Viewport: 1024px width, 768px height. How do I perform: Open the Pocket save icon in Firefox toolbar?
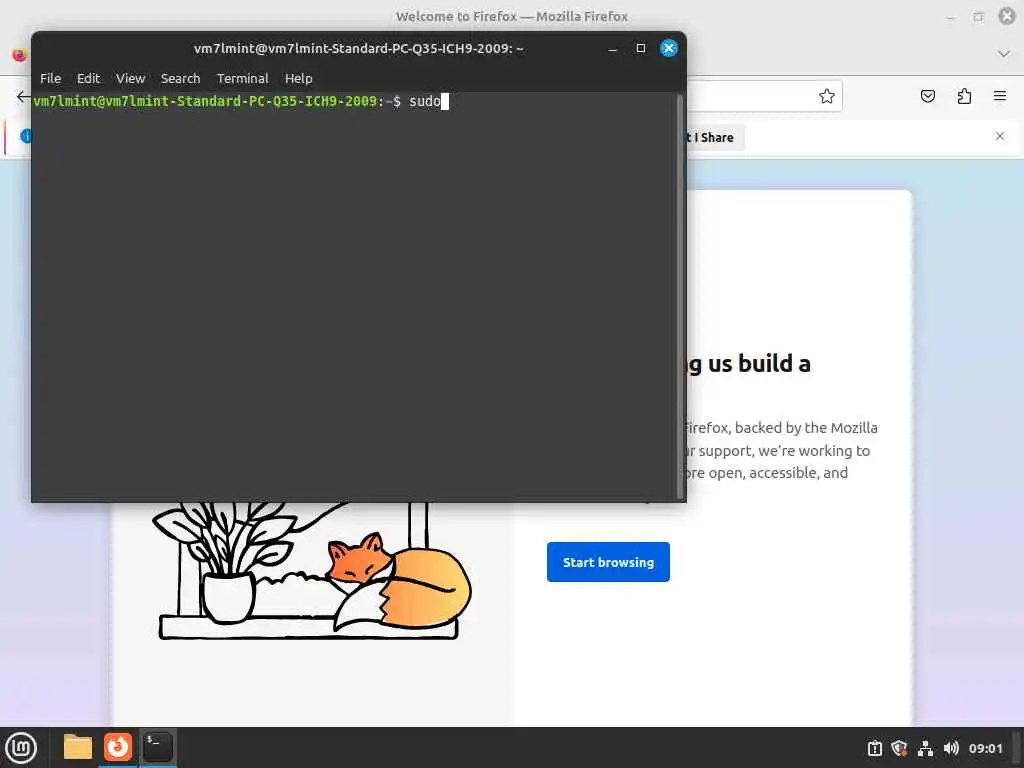pos(927,97)
